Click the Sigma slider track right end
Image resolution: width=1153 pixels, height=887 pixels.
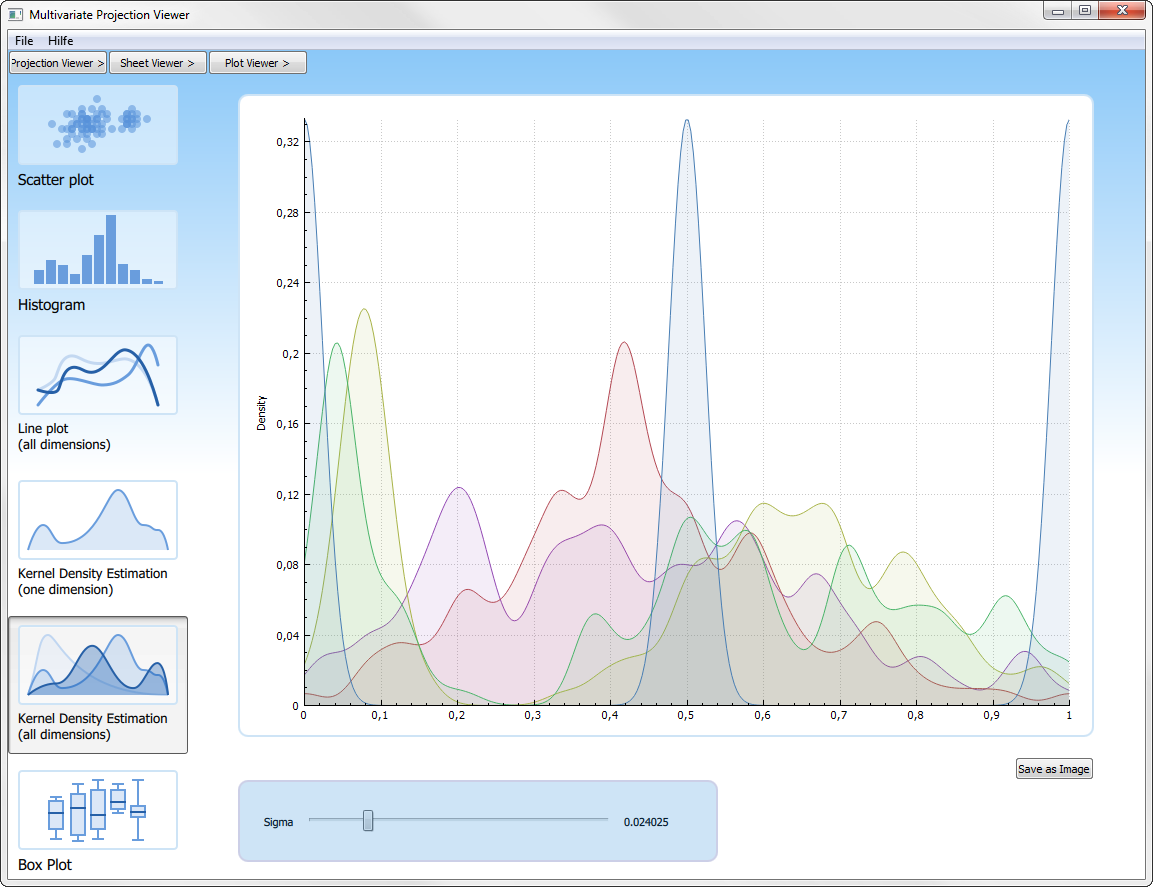coord(604,821)
